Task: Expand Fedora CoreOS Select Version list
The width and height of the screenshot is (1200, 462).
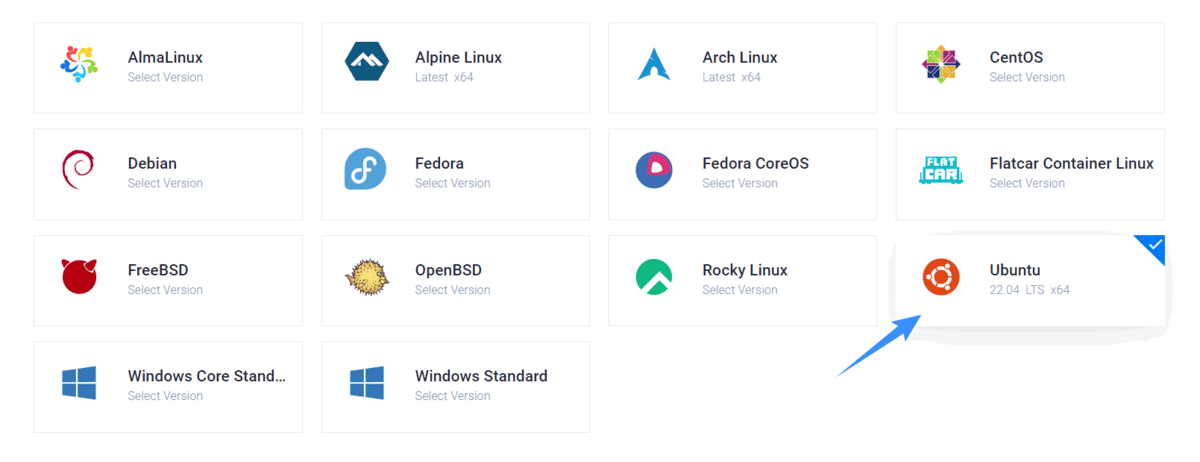Action: click(739, 183)
